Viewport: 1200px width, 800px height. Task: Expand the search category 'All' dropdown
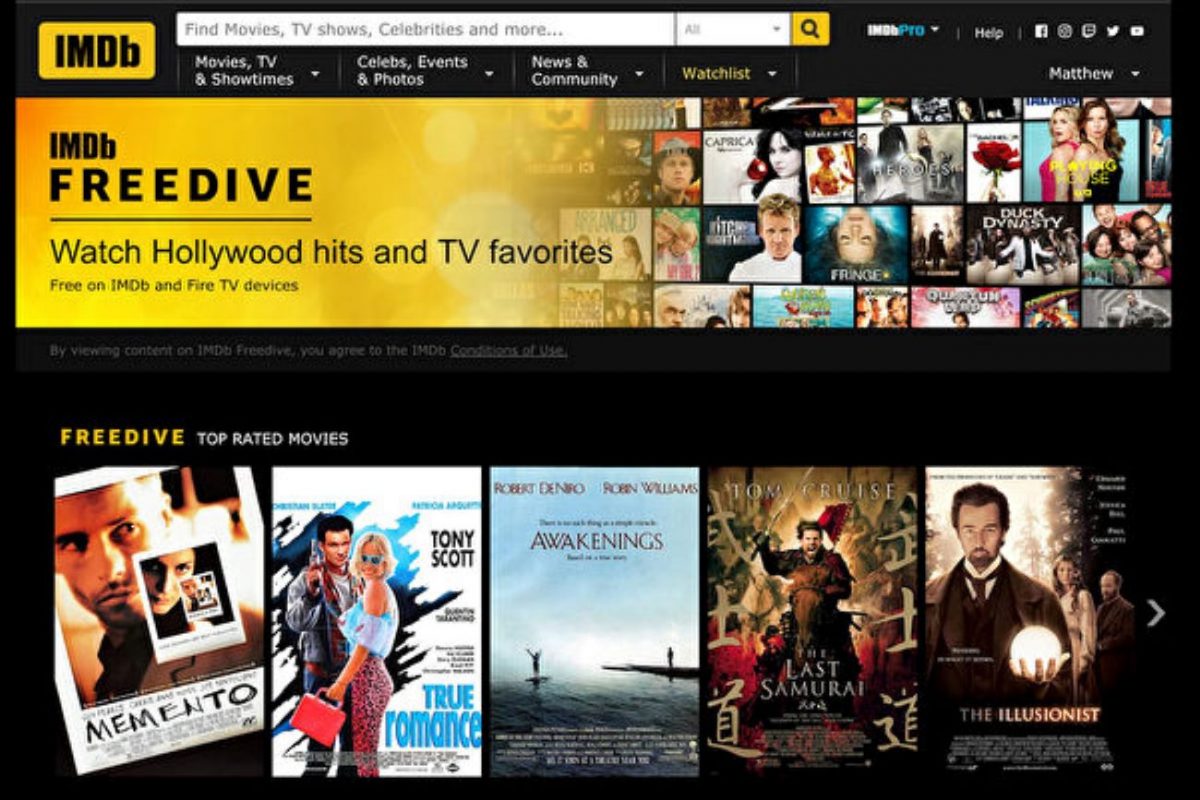coord(733,30)
